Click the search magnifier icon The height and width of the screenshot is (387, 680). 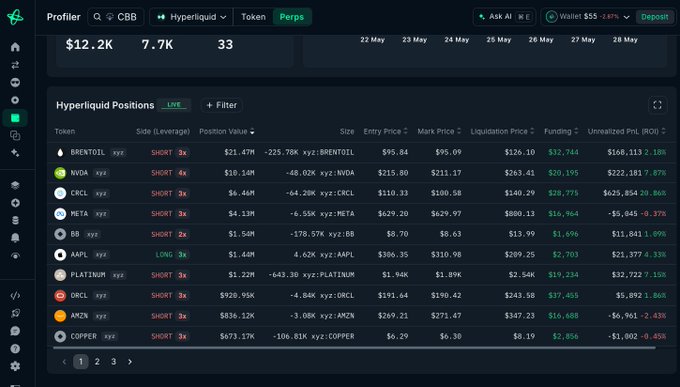(x=97, y=17)
